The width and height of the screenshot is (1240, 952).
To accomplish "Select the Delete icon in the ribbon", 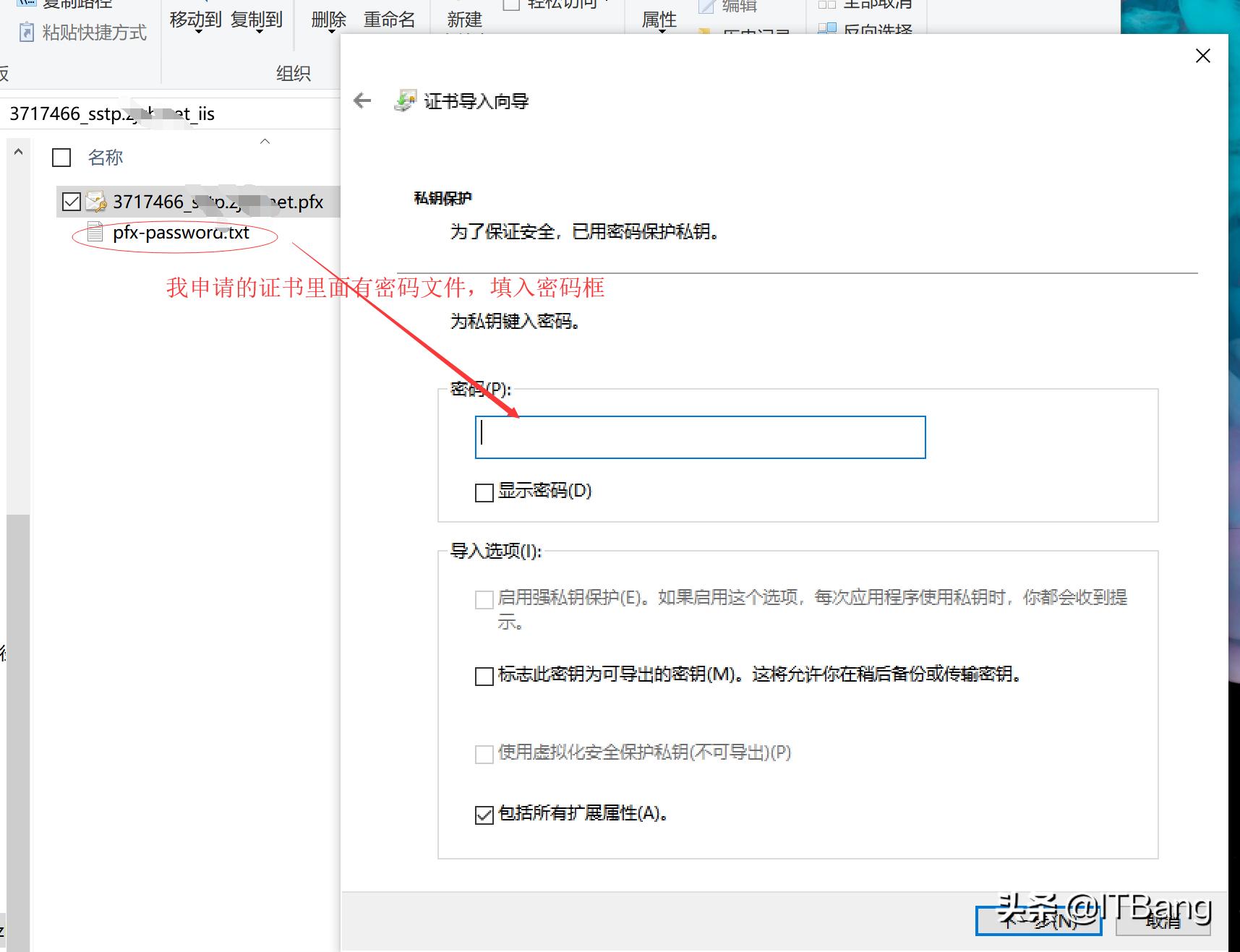I will (329, 20).
